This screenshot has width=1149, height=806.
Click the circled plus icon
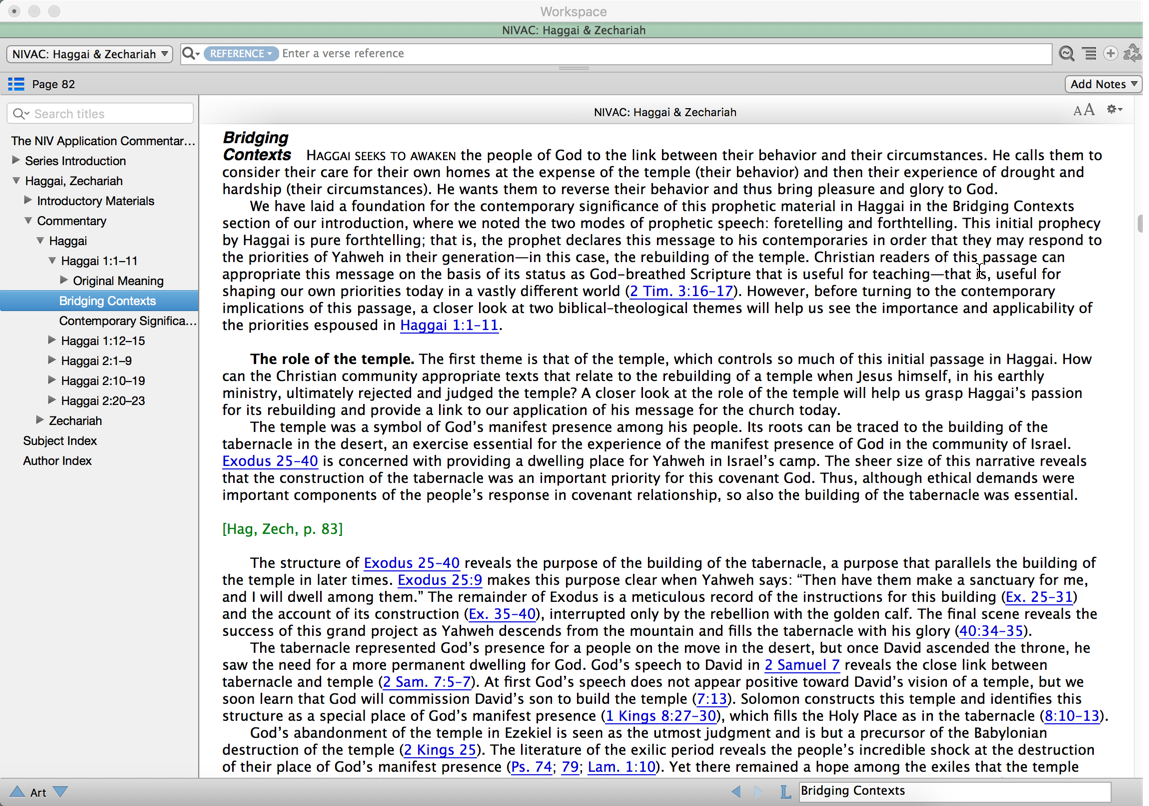point(1110,54)
